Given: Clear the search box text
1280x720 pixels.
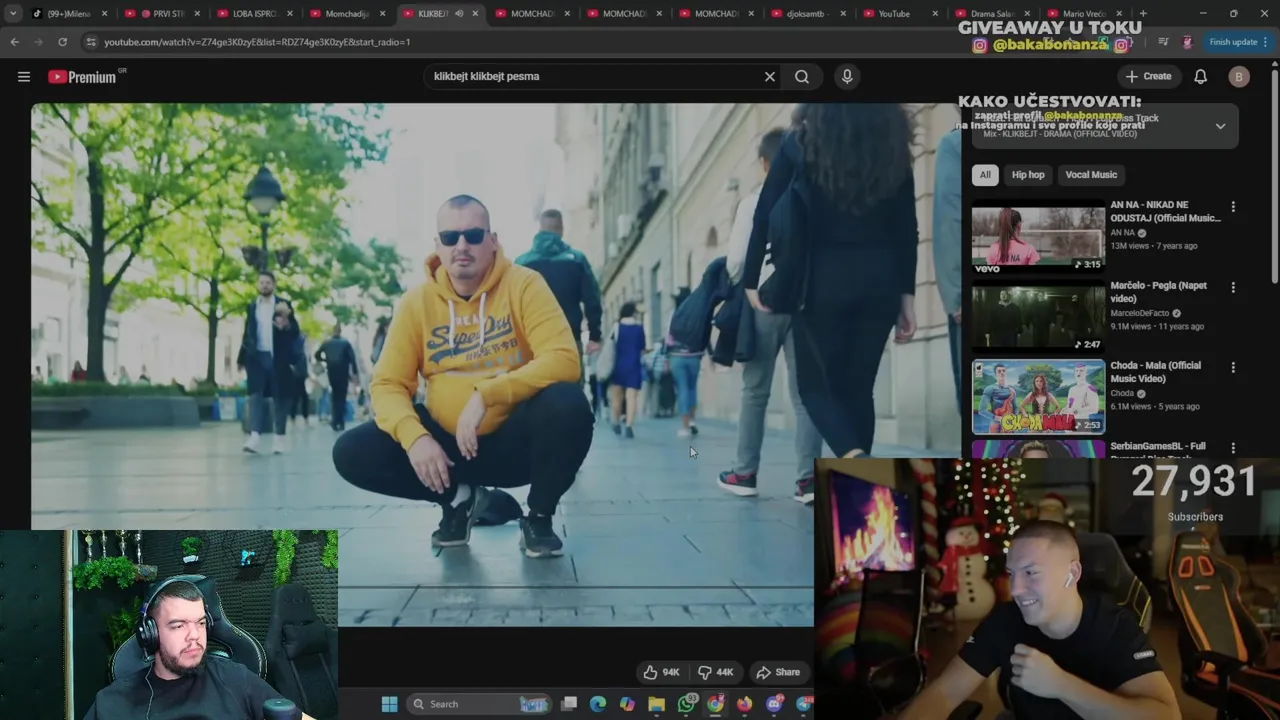Looking at the screenshot, I should click(770, 77).
